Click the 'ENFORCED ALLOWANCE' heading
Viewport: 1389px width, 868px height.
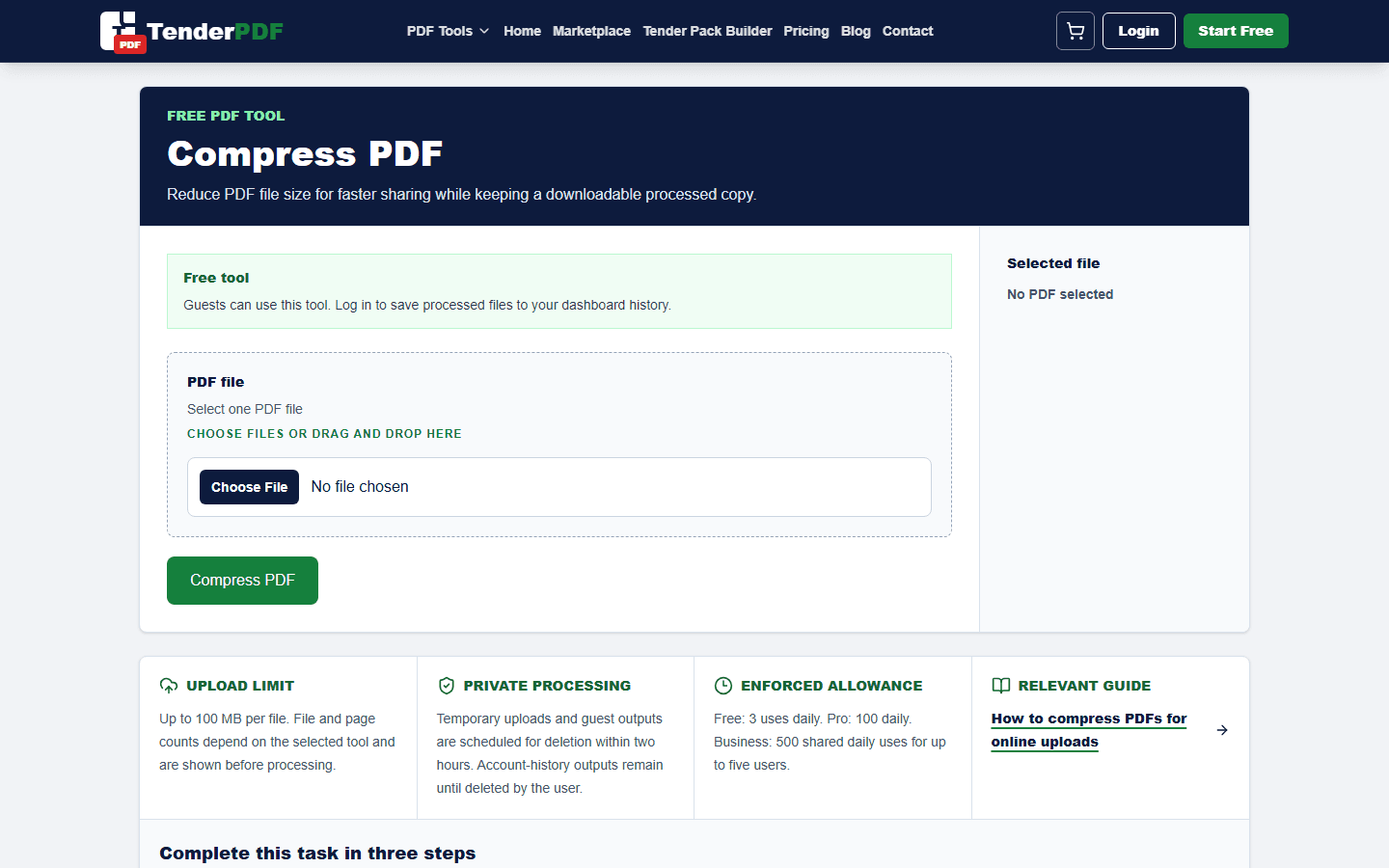click(831, 686)
